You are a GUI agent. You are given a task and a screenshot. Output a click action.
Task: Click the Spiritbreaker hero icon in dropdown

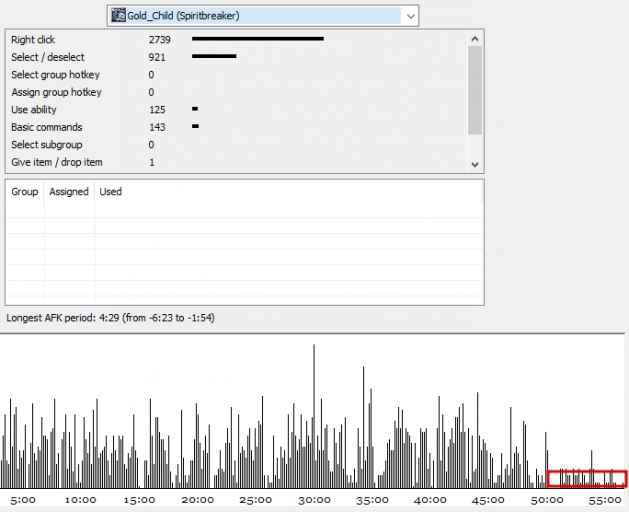(x=118, y=16)
